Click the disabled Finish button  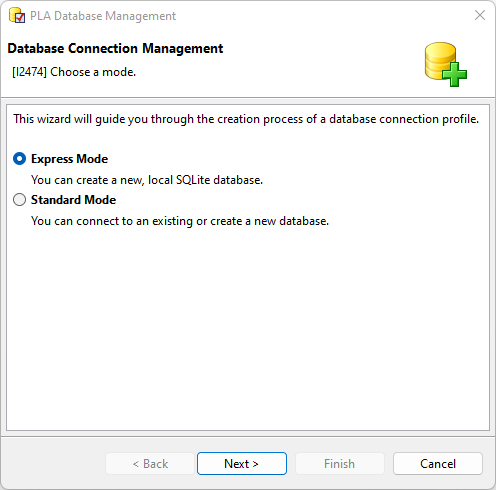tap(339, 463)
